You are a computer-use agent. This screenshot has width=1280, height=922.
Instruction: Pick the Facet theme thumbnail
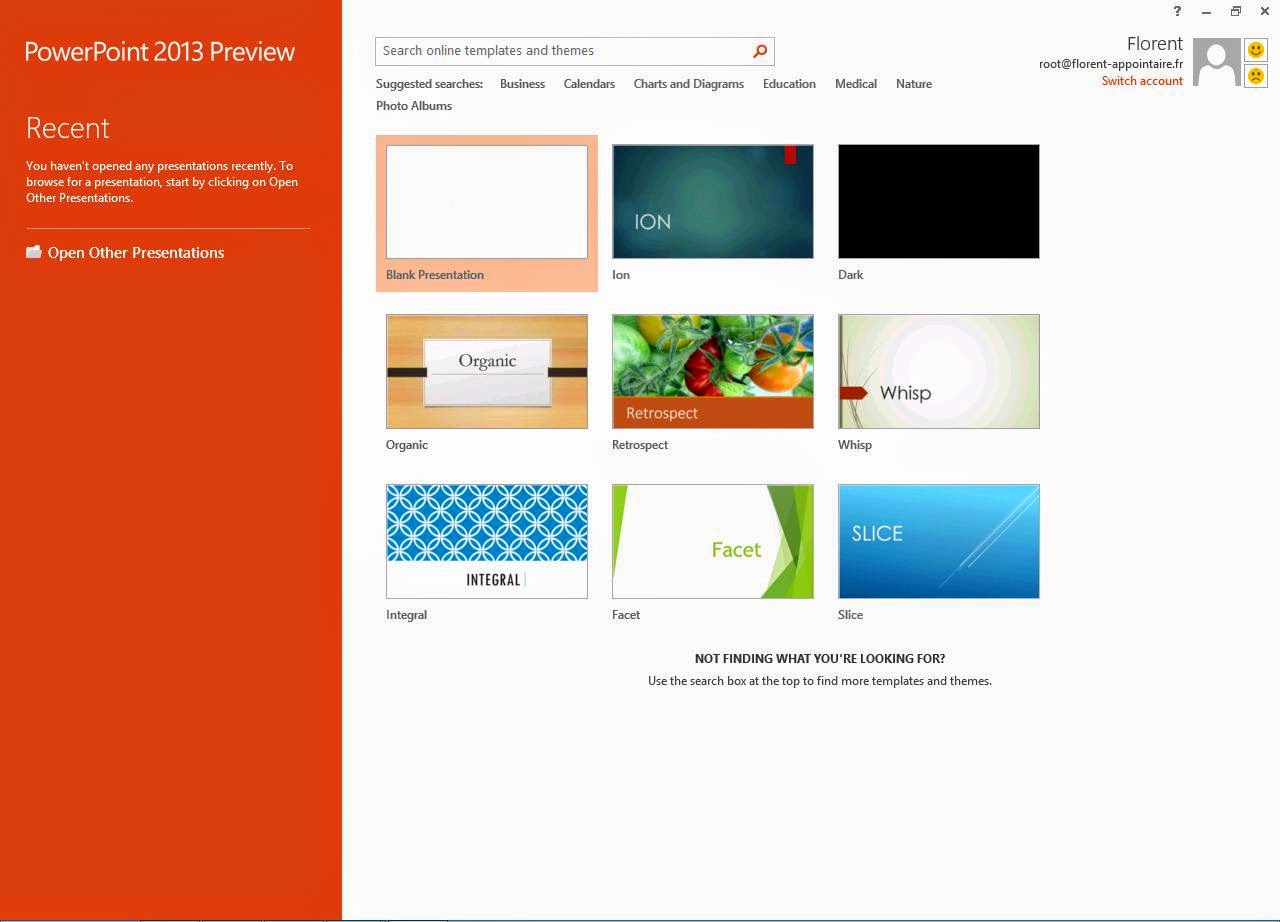tap(713, 542)
